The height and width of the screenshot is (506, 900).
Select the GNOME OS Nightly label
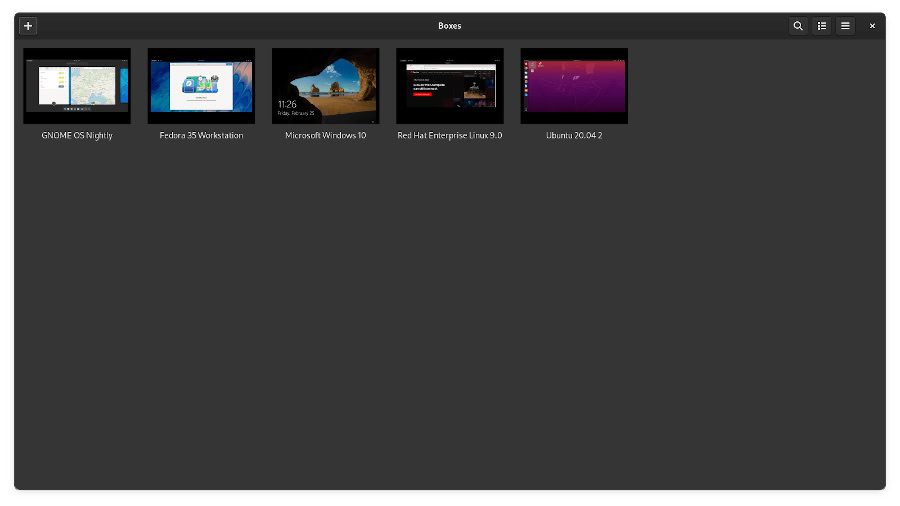pos(77,135)
